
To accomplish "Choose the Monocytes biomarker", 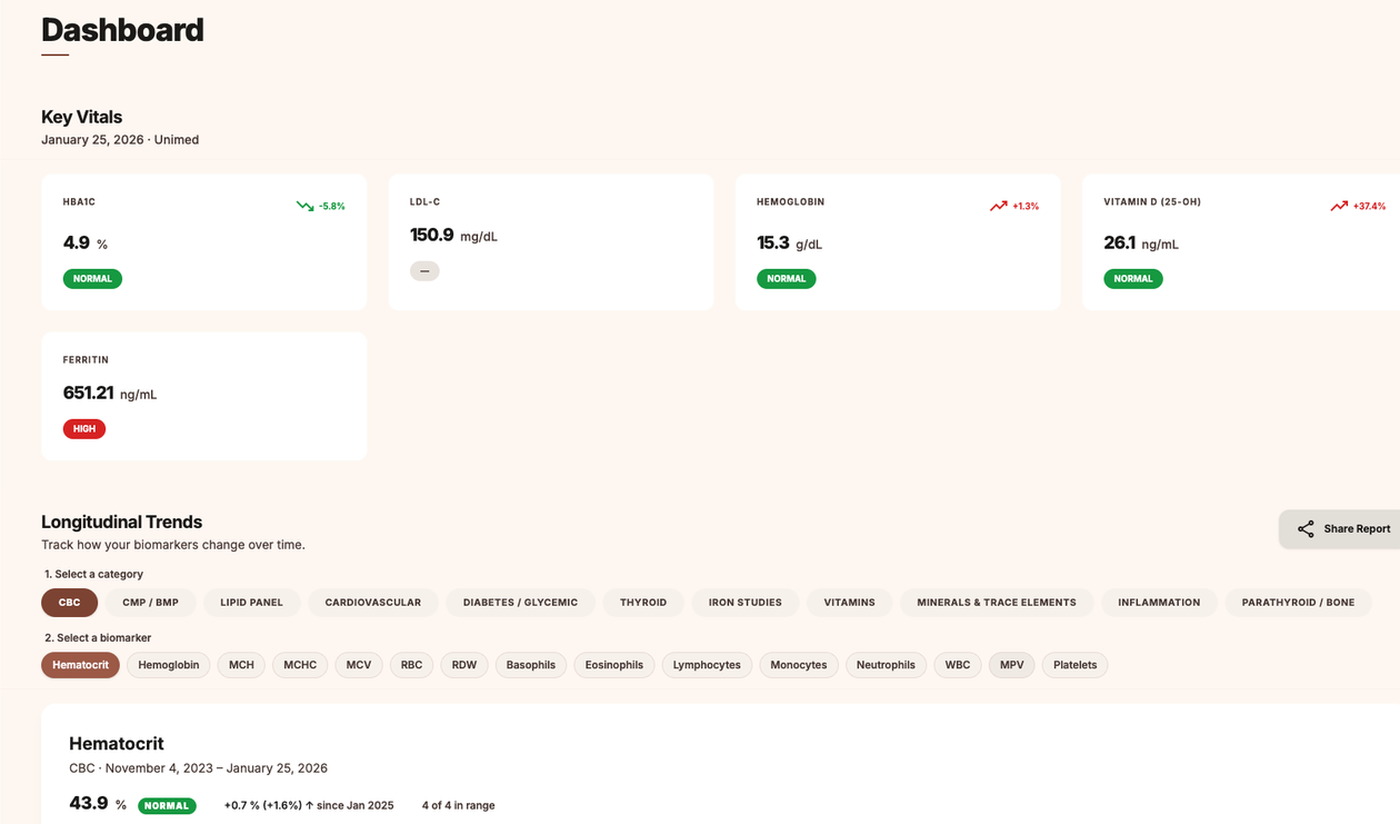I will pyautogui.click(x=799, y=665).
